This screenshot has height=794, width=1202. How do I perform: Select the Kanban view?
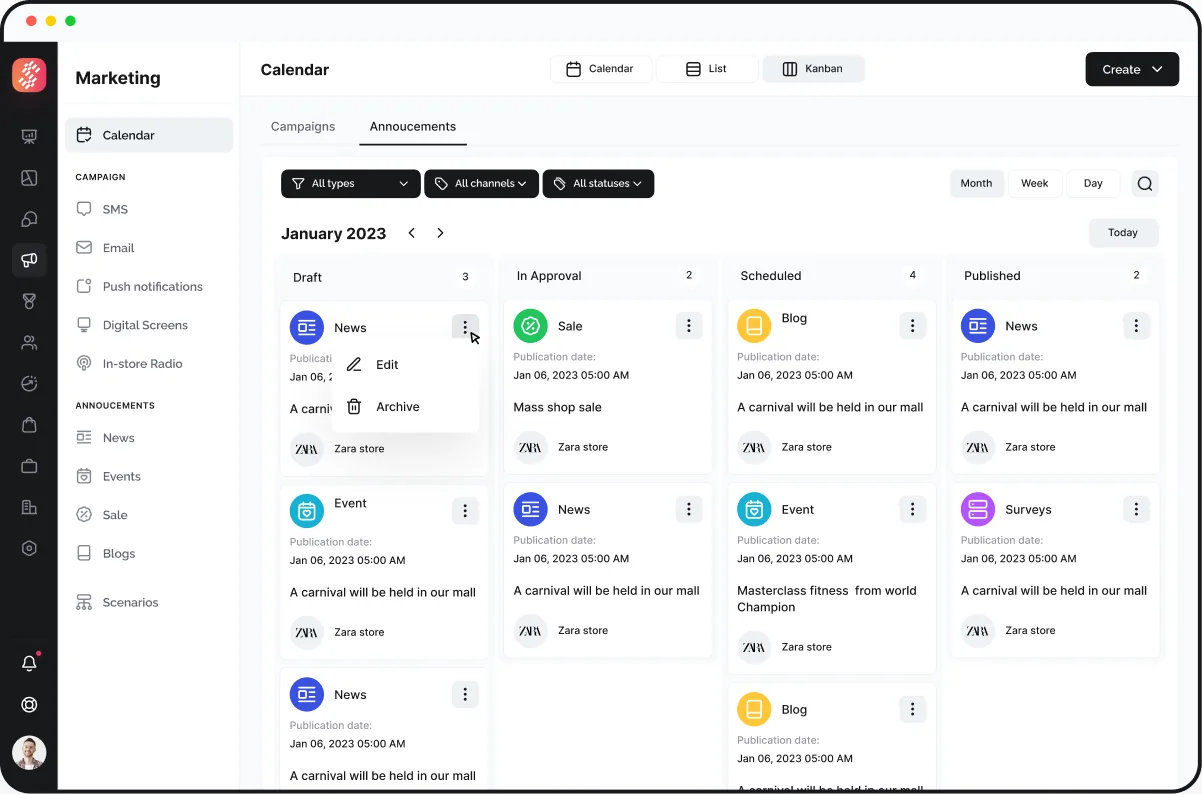coord(813,69)
